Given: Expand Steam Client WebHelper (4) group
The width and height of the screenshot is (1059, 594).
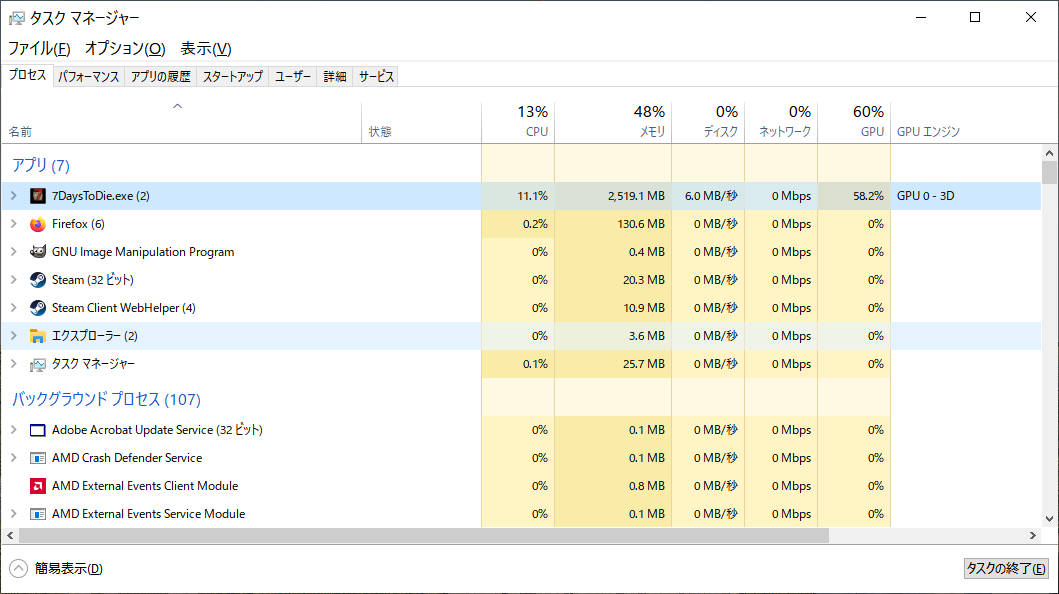Looking at the screenshot, I should (14, 308).
